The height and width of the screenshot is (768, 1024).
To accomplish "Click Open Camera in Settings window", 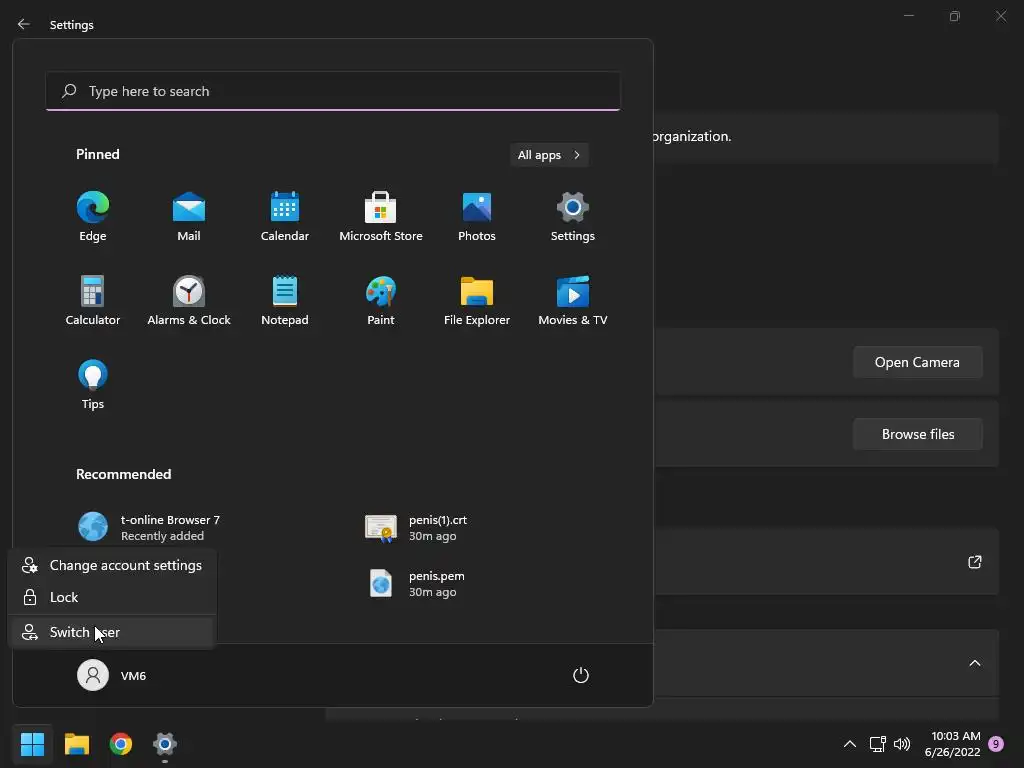I will 918,362.
